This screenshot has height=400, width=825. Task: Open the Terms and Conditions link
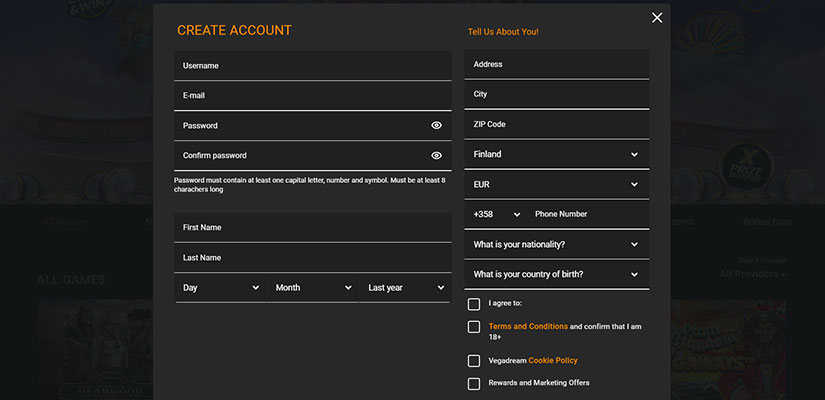pyautogui.click(x=528, y=327)
